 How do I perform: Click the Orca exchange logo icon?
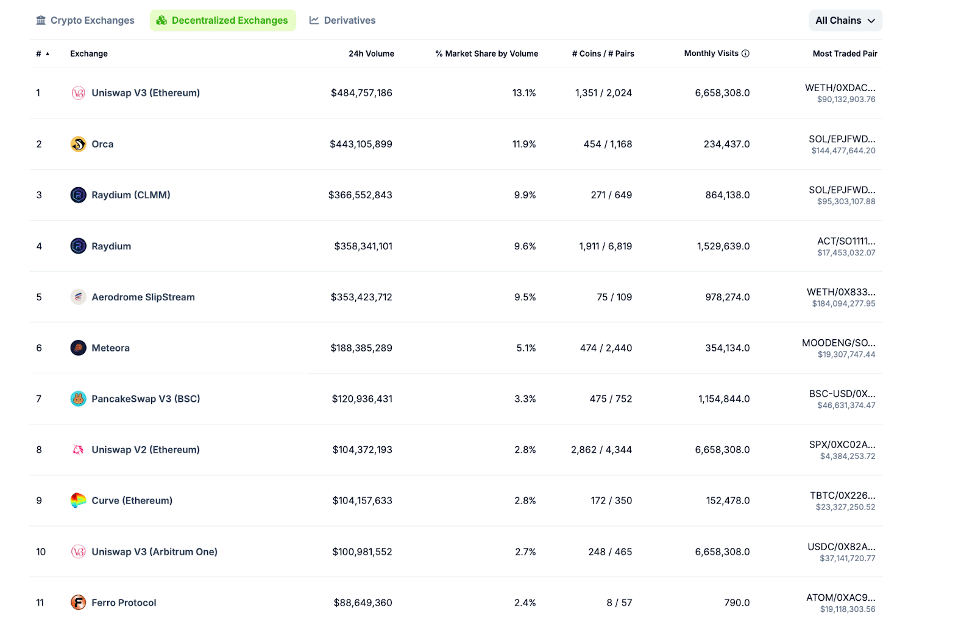click(78, 144)
